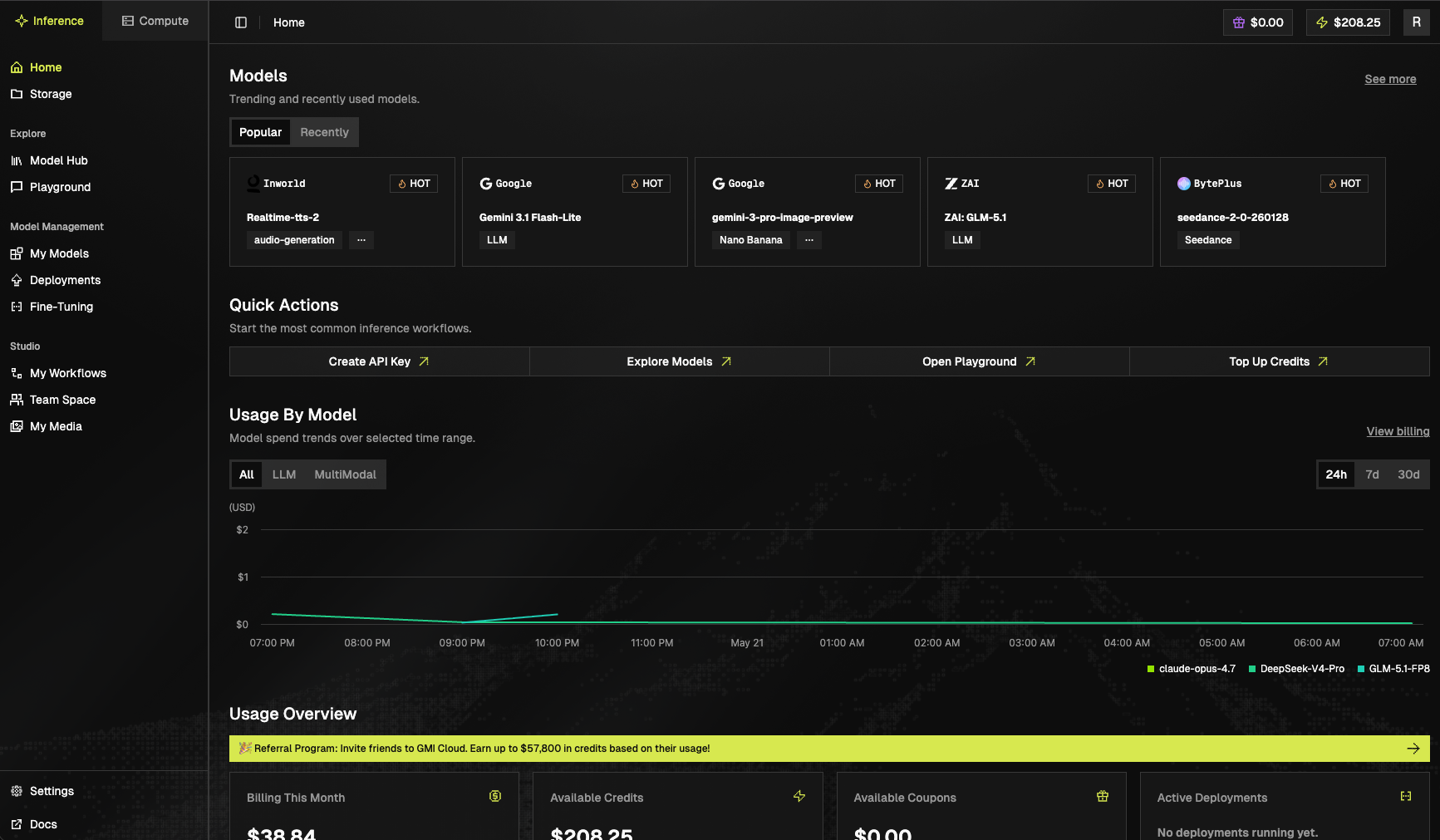Toggle the sidebar collapse icon
This screenshot has width=1440, height=840.
click(x=241, y=22)
